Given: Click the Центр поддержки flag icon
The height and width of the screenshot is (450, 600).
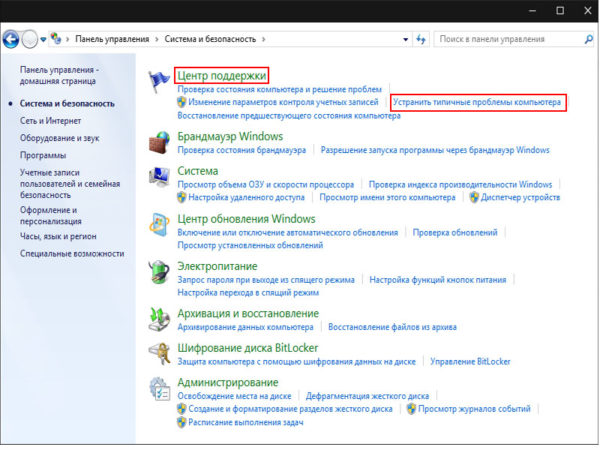Looking at the screenshot, I should click(x=158, y=80).
